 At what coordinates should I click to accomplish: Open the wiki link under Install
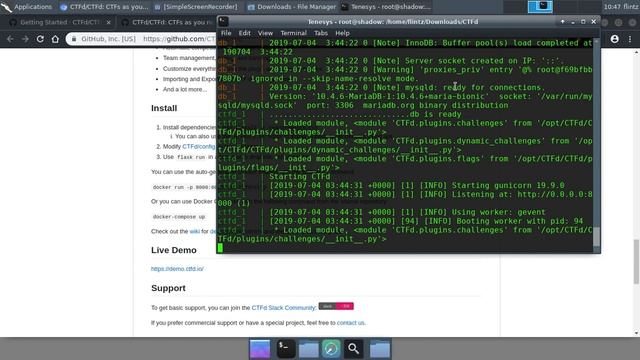[x=195, y=231]
